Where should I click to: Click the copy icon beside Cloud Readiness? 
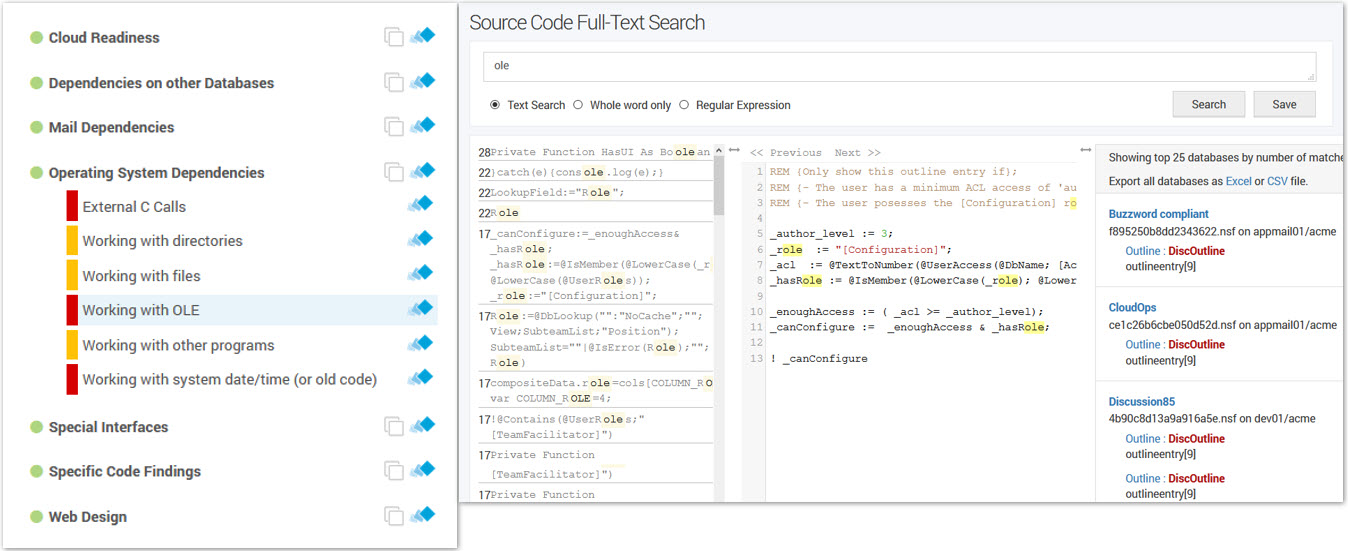pyautogui.click(x=393, y=37)
